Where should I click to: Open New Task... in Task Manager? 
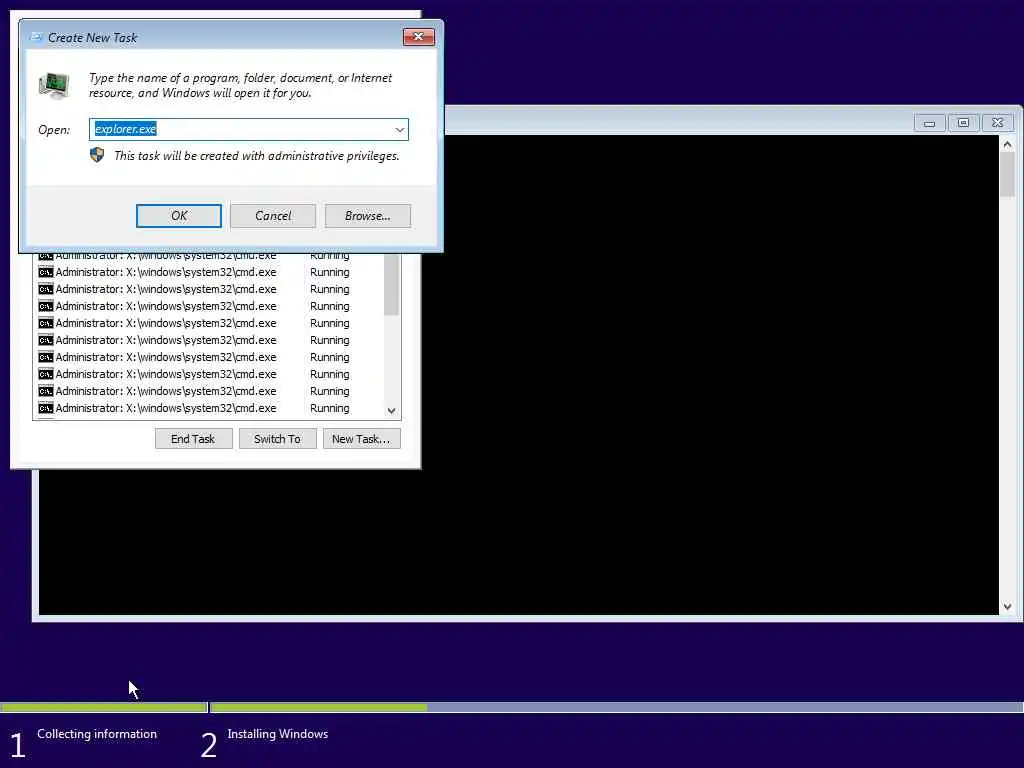[361, 439]
